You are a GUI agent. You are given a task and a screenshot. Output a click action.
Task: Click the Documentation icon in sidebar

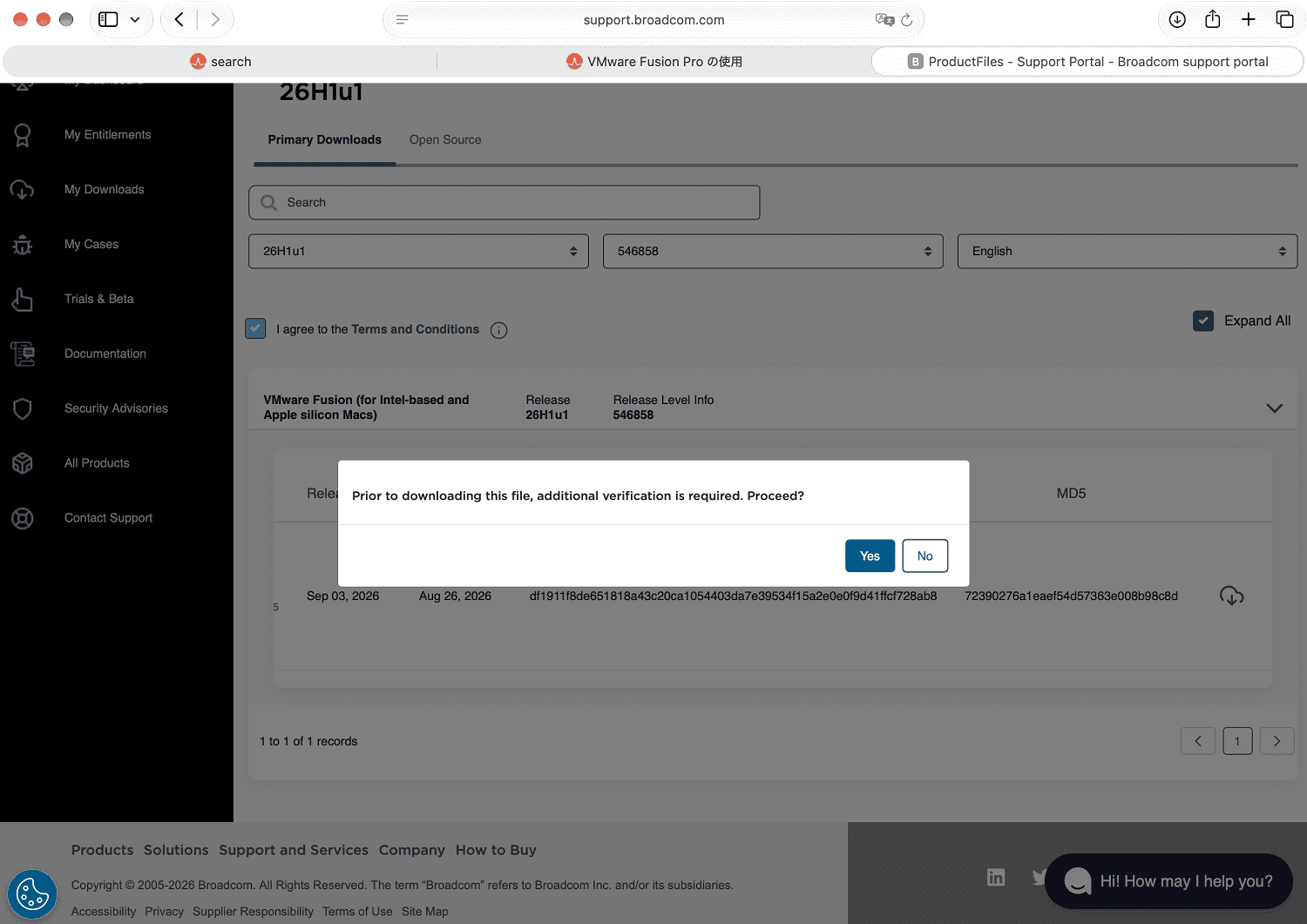(23, 354)
